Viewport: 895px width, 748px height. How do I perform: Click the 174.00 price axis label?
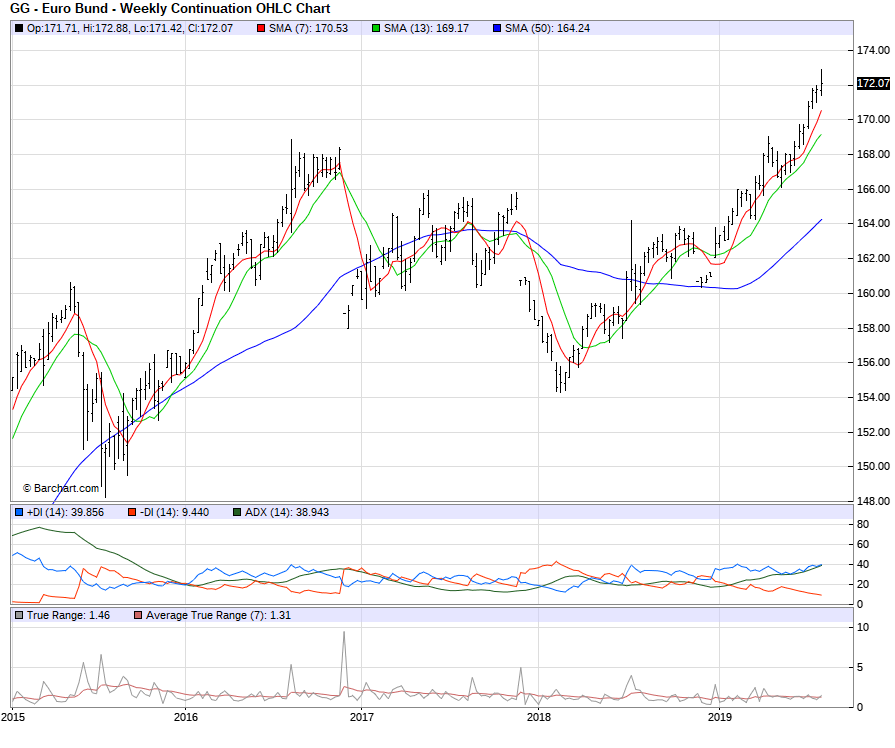coord(873,50)
